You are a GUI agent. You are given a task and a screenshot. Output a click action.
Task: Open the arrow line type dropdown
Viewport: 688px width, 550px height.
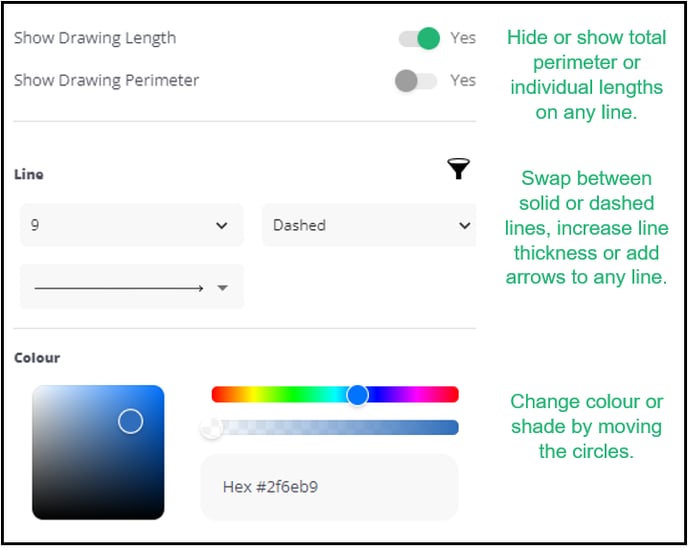tap(132, 287)
